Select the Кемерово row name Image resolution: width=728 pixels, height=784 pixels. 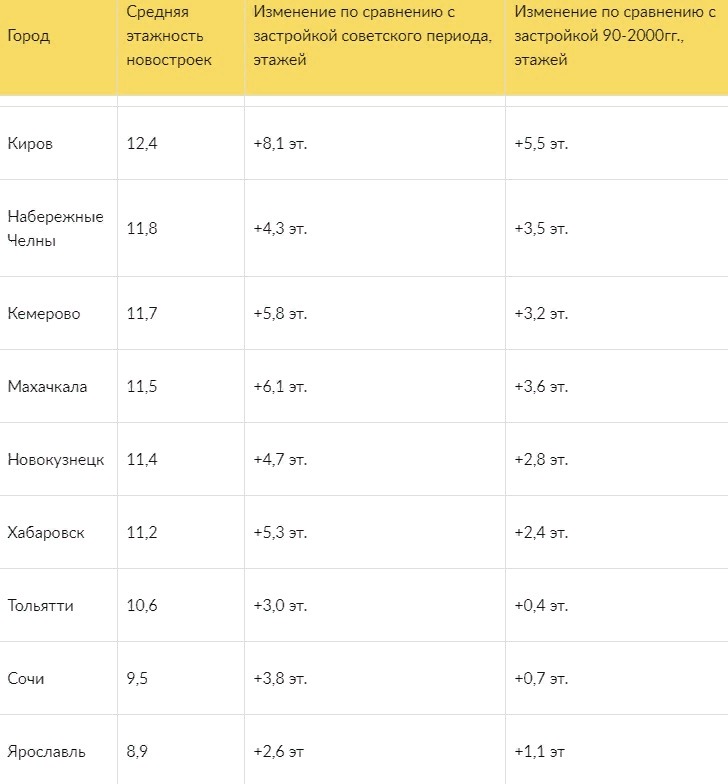tap(44, 314)
